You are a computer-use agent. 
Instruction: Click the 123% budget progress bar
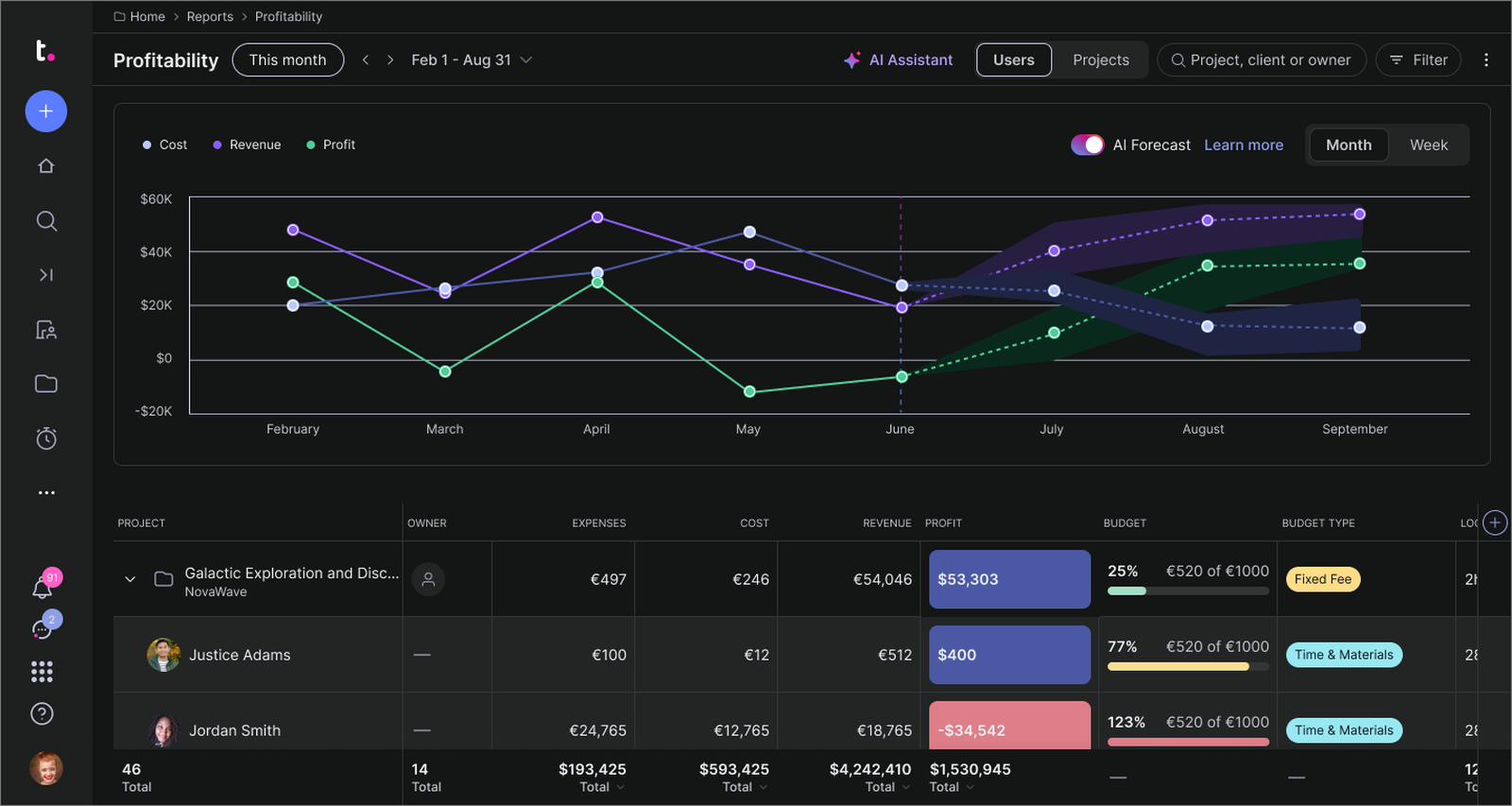tap(1188, 742)
